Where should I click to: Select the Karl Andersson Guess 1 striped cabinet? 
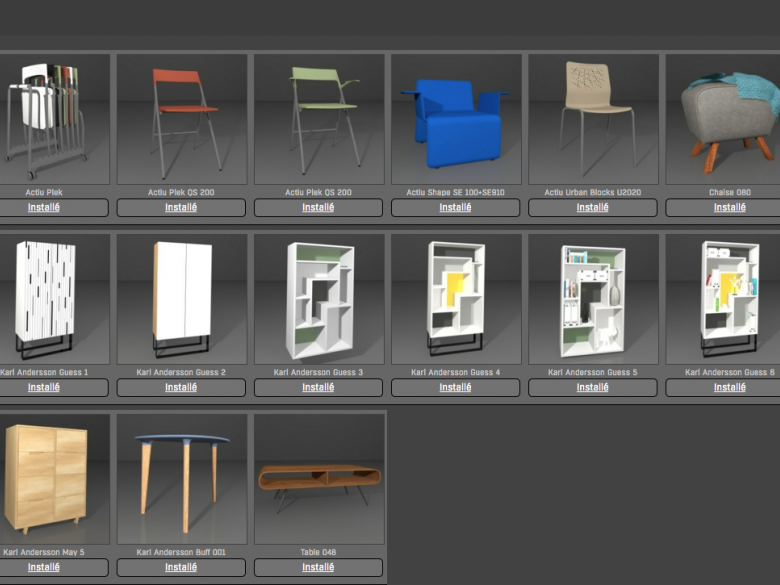(x=54, y=299)
